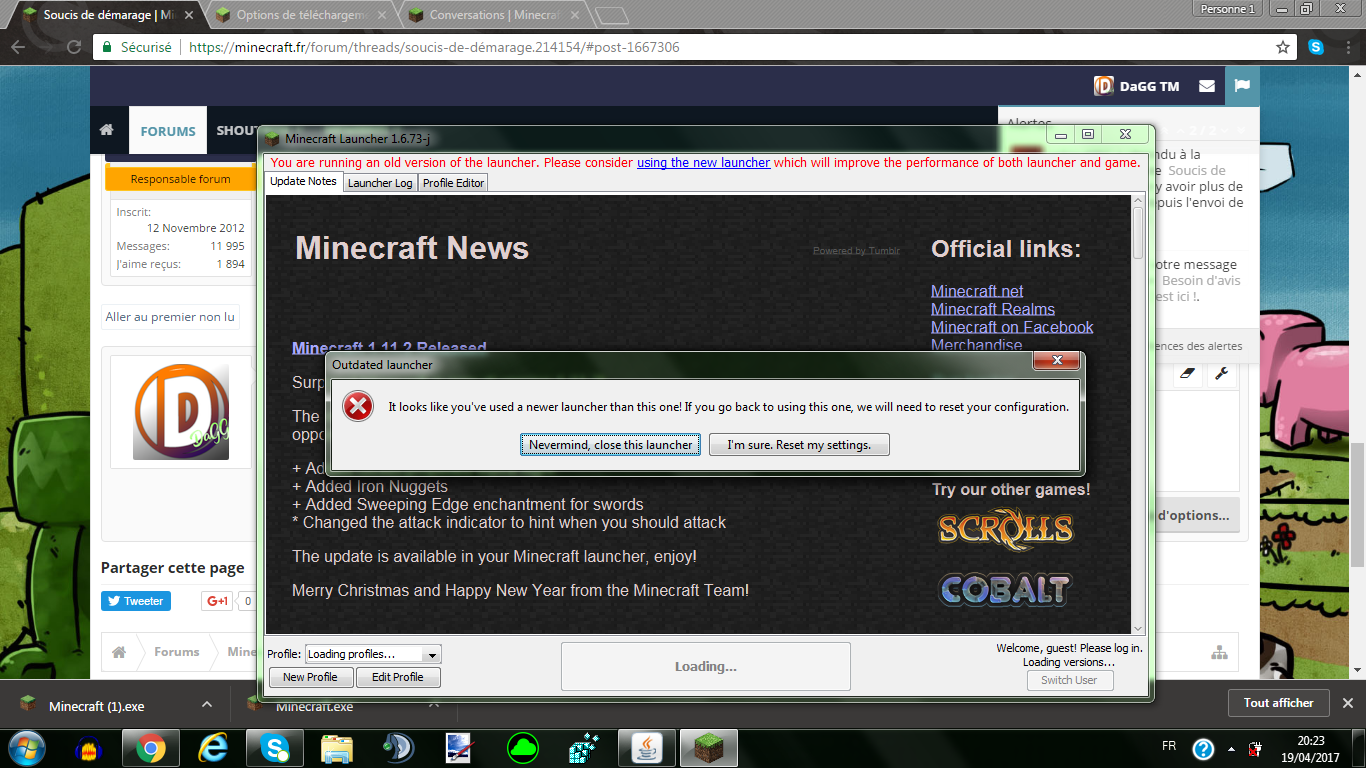Close the Outdated launcher dialog
This screenshot has height=768, width=1366.
point(1055,361)
